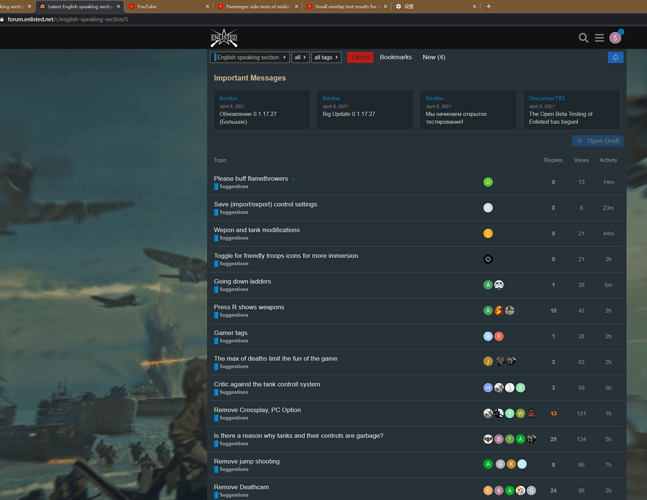Open Обновление 0.1.17.27 important message card
647x500 pixels.
pyautogui.click(x=262, y=110)
